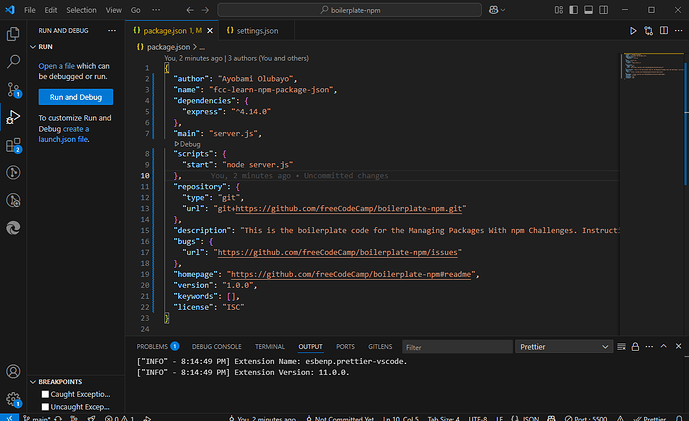Open the GitLens icon in activity bar
Viewport: 689px width, 421px height.
[x=13, y=172]
